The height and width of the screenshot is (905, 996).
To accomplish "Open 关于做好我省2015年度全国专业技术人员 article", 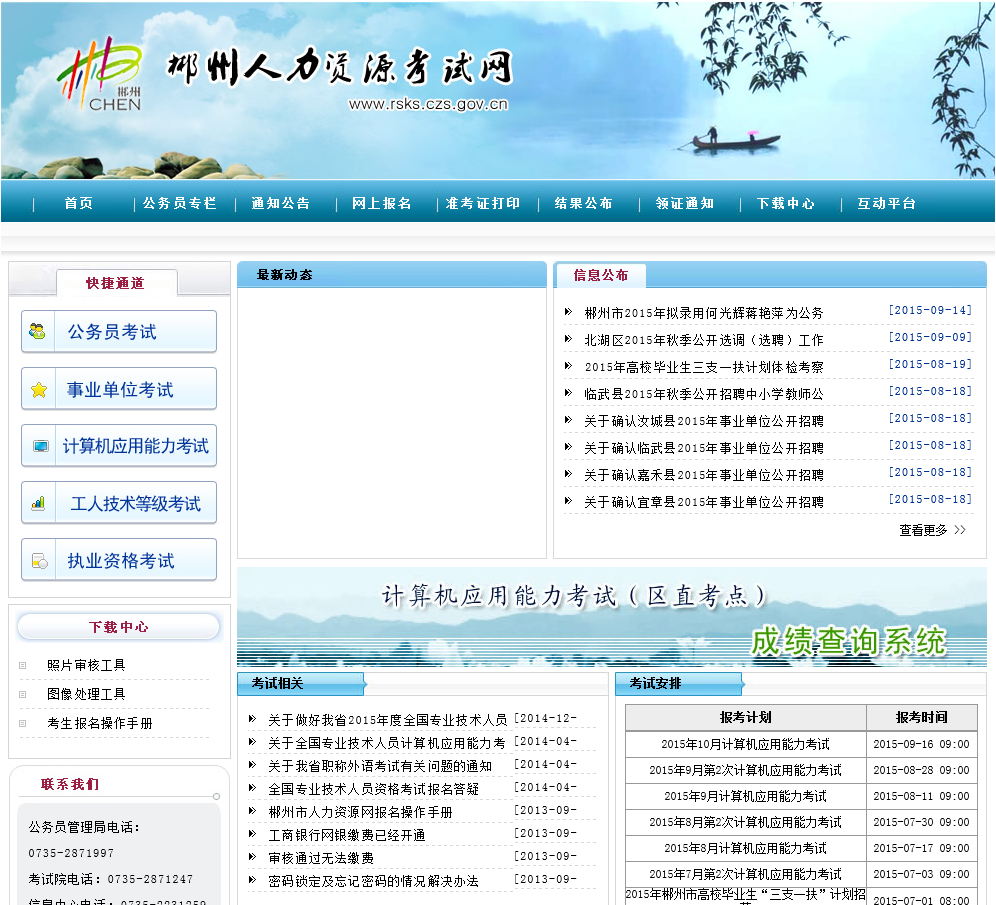I will click(x=387, y=720).
